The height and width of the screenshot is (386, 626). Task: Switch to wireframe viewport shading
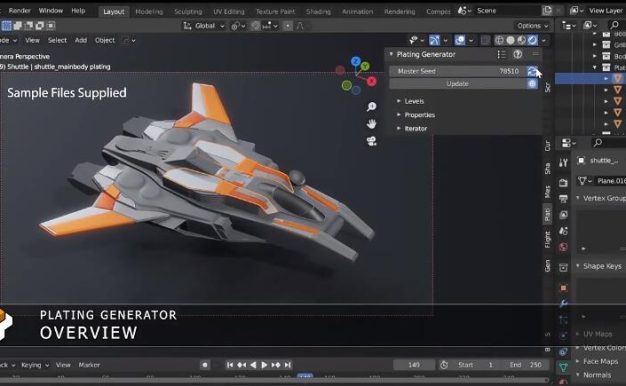(499, 40)
